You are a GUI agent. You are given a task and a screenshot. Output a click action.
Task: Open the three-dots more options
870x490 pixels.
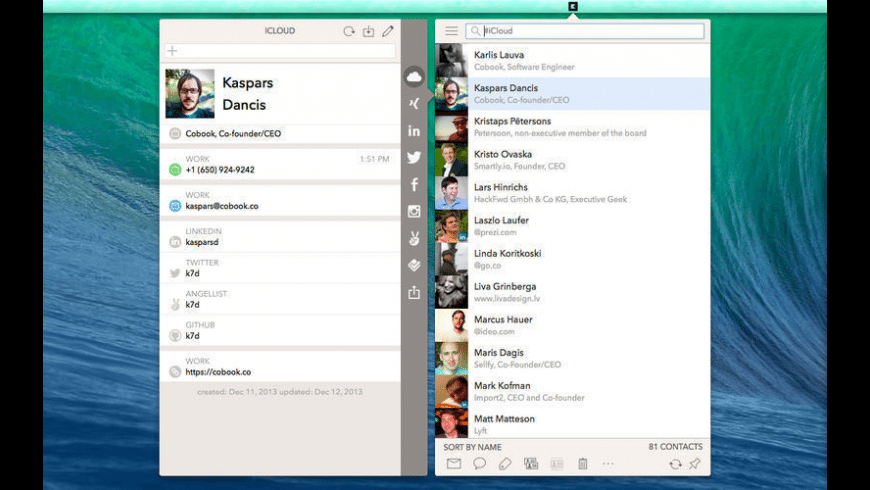pyautogui.click(x=608, y=463)
